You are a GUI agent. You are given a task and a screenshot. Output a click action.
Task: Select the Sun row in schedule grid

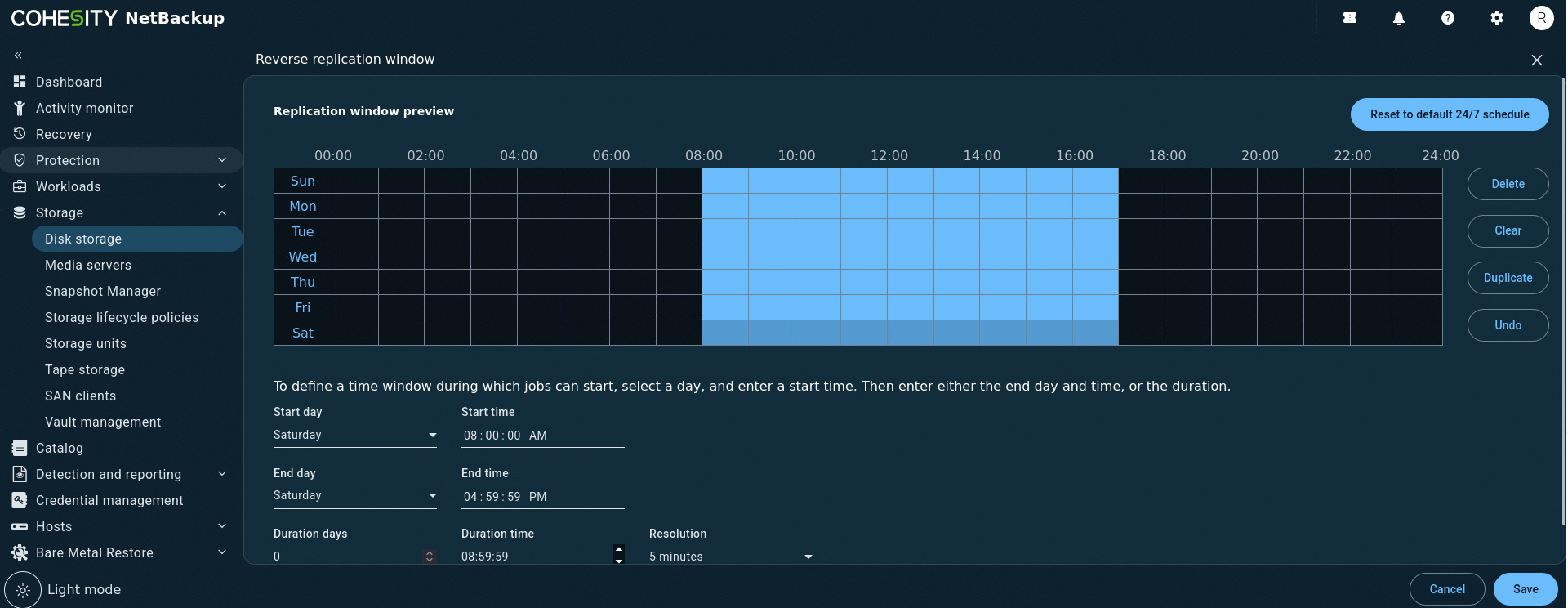[303, 181]
